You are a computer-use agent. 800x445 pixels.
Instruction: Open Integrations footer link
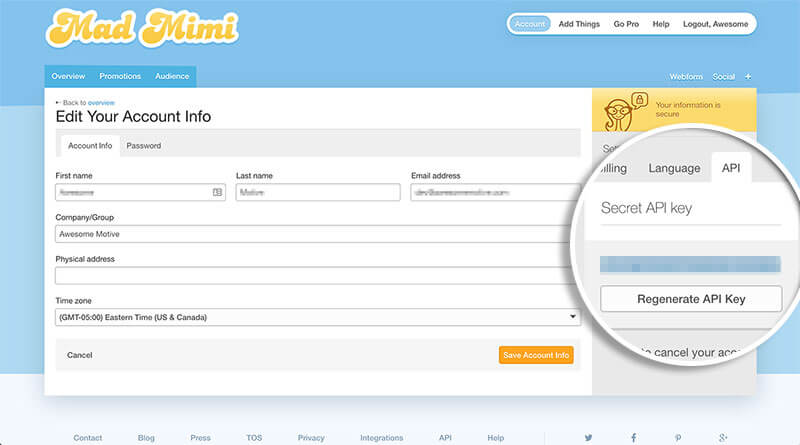pyautogui.click(x=381, y=437)
